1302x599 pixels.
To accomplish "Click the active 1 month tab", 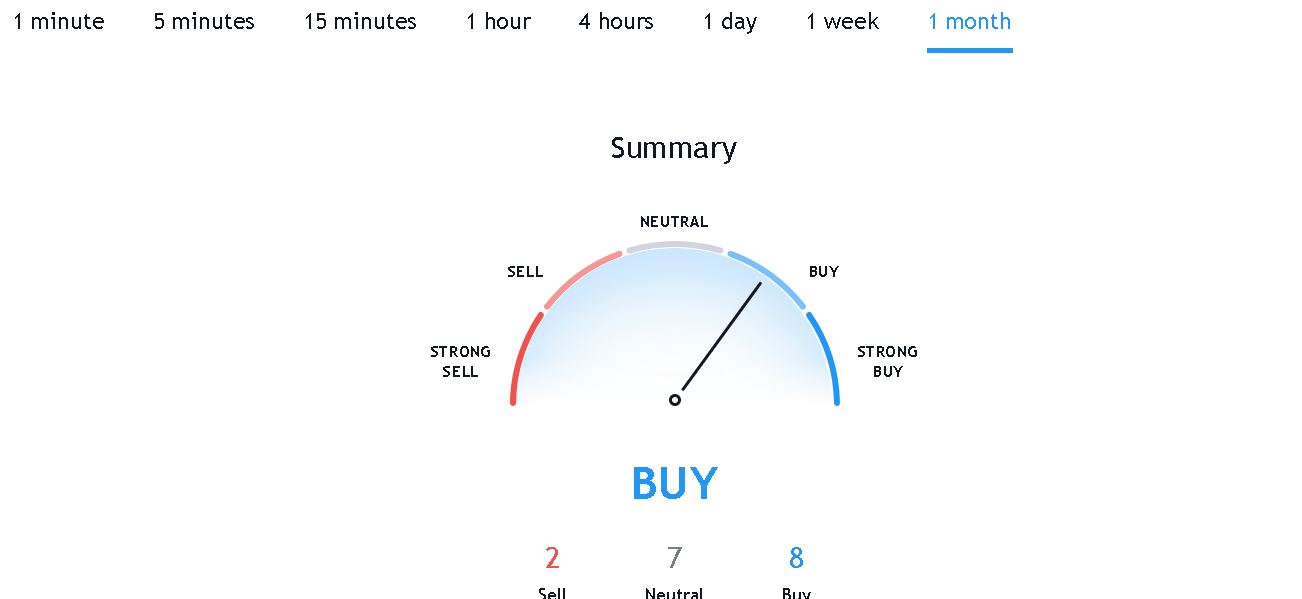I will (x=969, y=22).
